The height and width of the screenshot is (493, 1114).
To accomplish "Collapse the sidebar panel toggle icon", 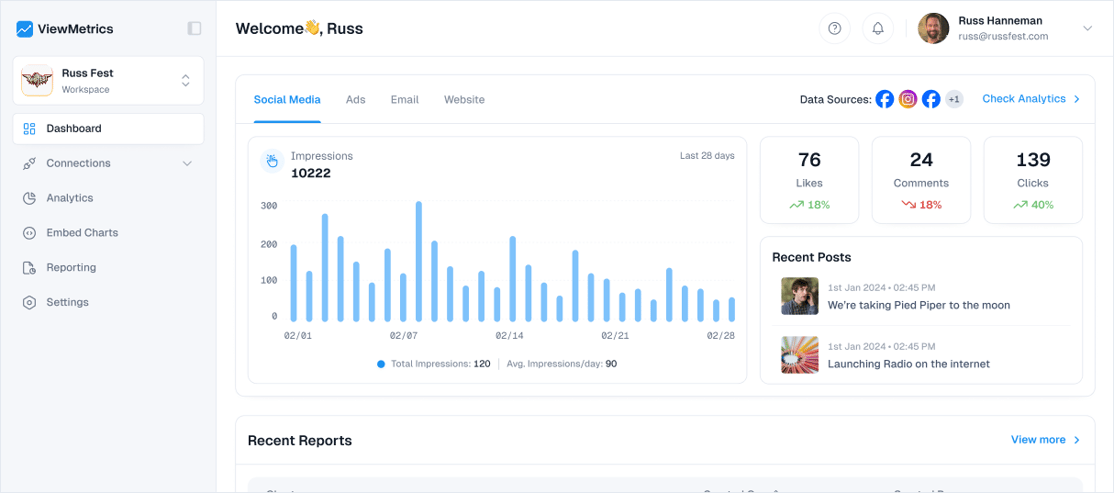I will tap(194, 28).
